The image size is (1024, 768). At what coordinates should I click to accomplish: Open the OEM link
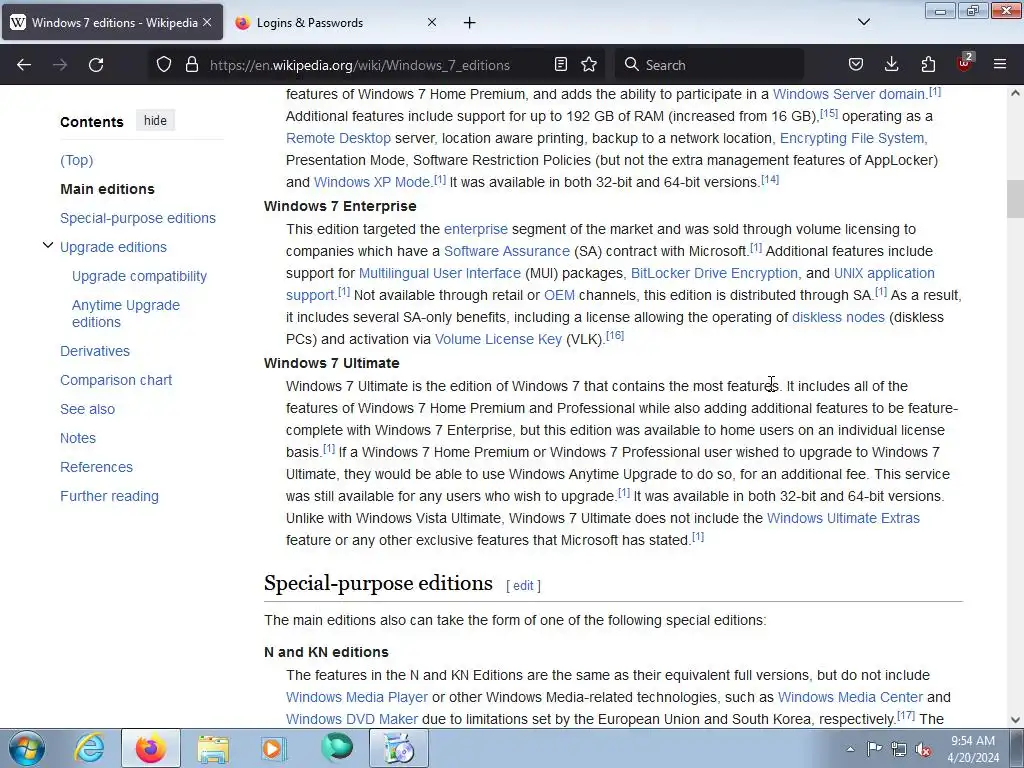pyautogui.click(x=560, y=295)
